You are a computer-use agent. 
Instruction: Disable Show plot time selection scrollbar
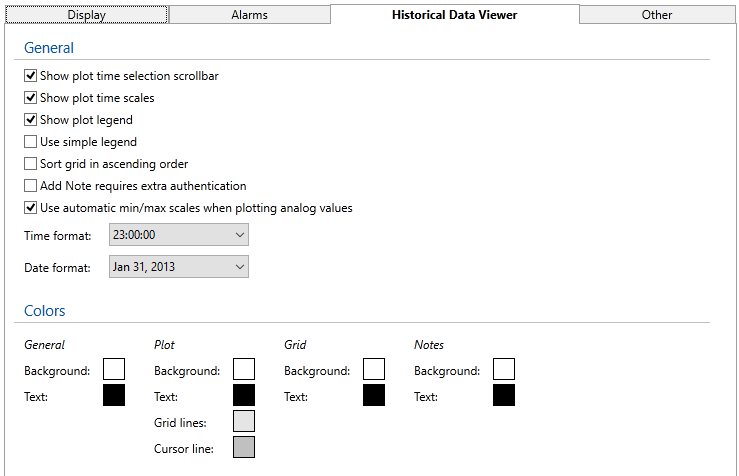coord(31,76)
